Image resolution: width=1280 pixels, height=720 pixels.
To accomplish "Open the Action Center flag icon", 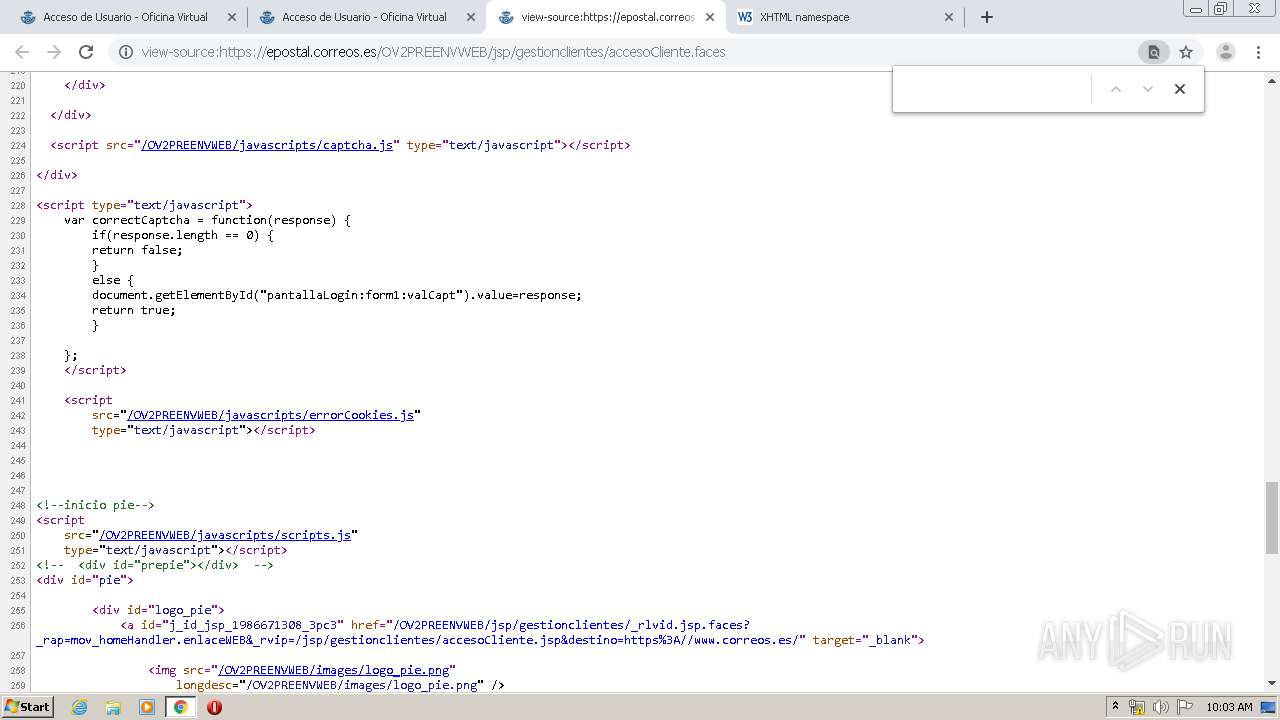I will 1184,707.
